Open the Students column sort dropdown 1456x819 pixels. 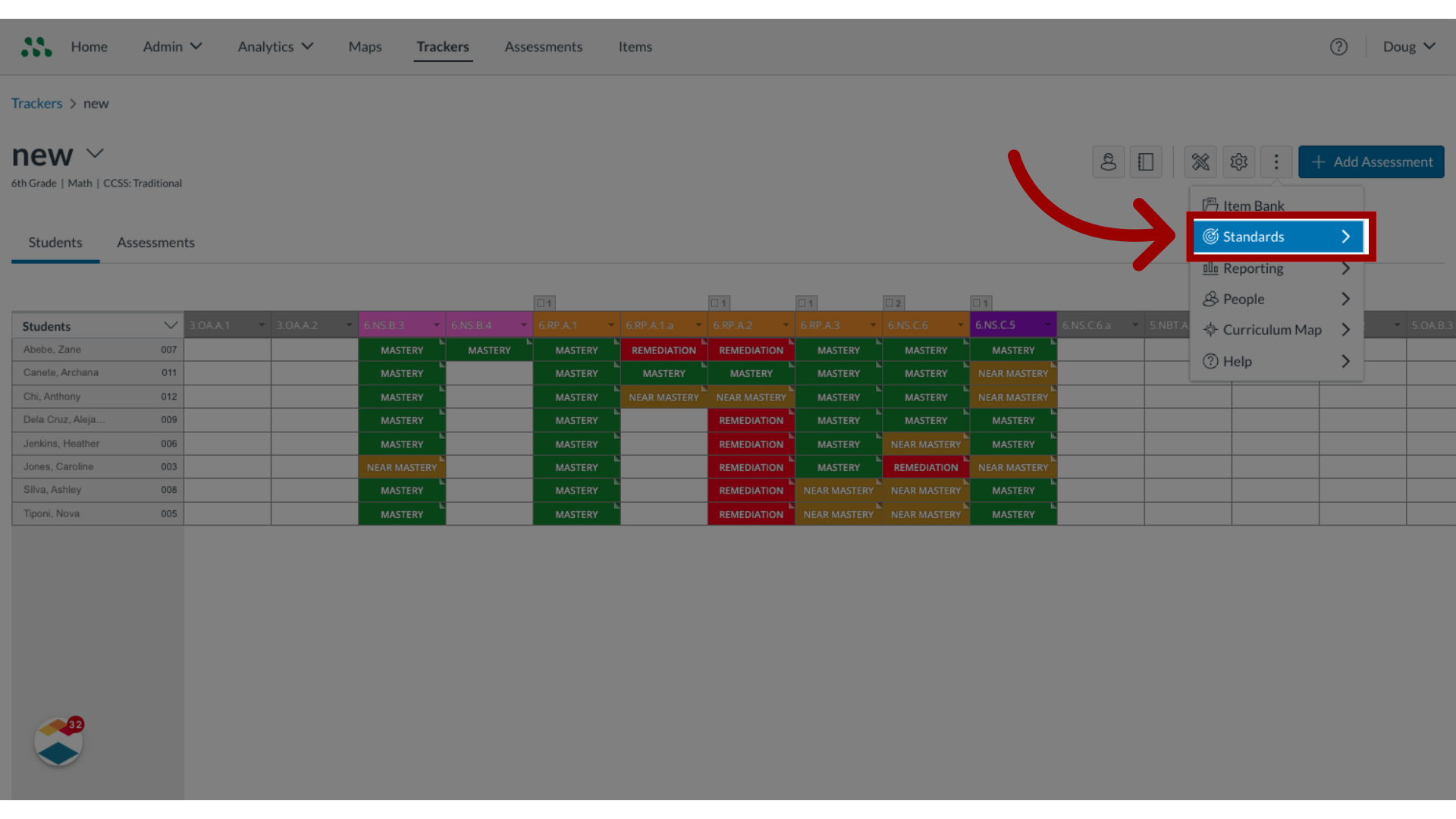click(x=170, y=325)
